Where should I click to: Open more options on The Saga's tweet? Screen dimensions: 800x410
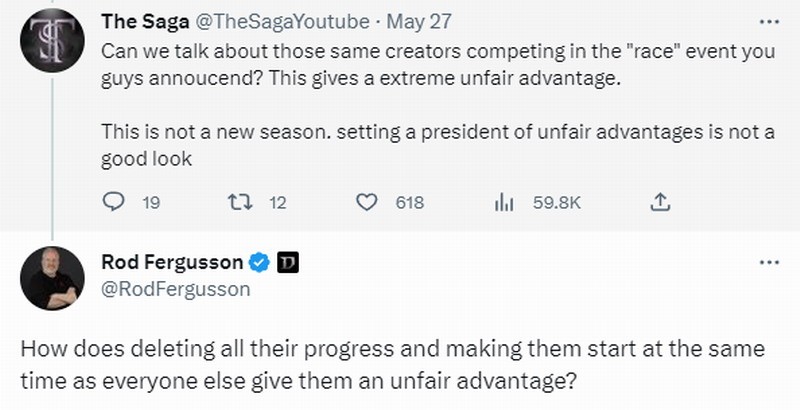769,22
